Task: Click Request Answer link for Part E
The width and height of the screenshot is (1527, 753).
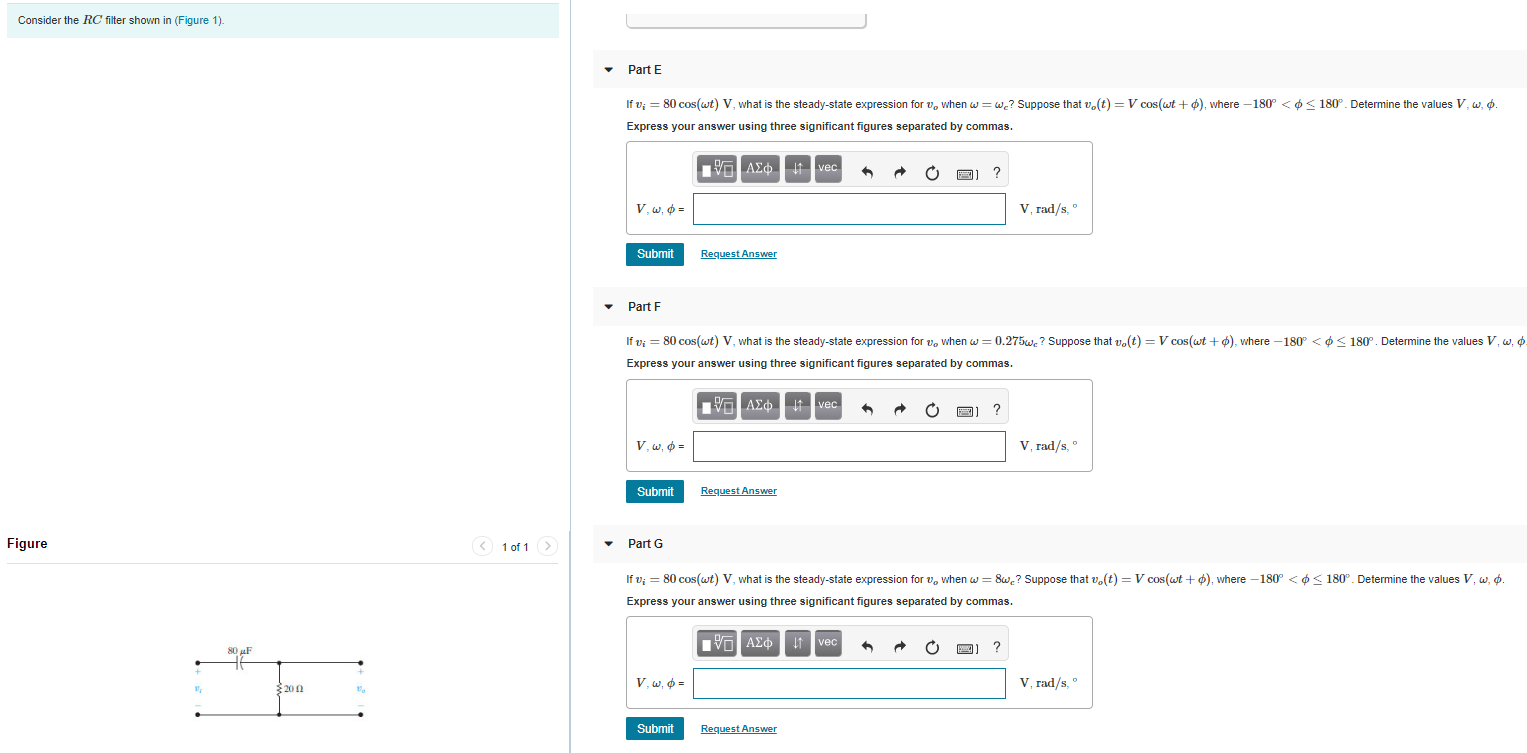Action: pos(739,254)
